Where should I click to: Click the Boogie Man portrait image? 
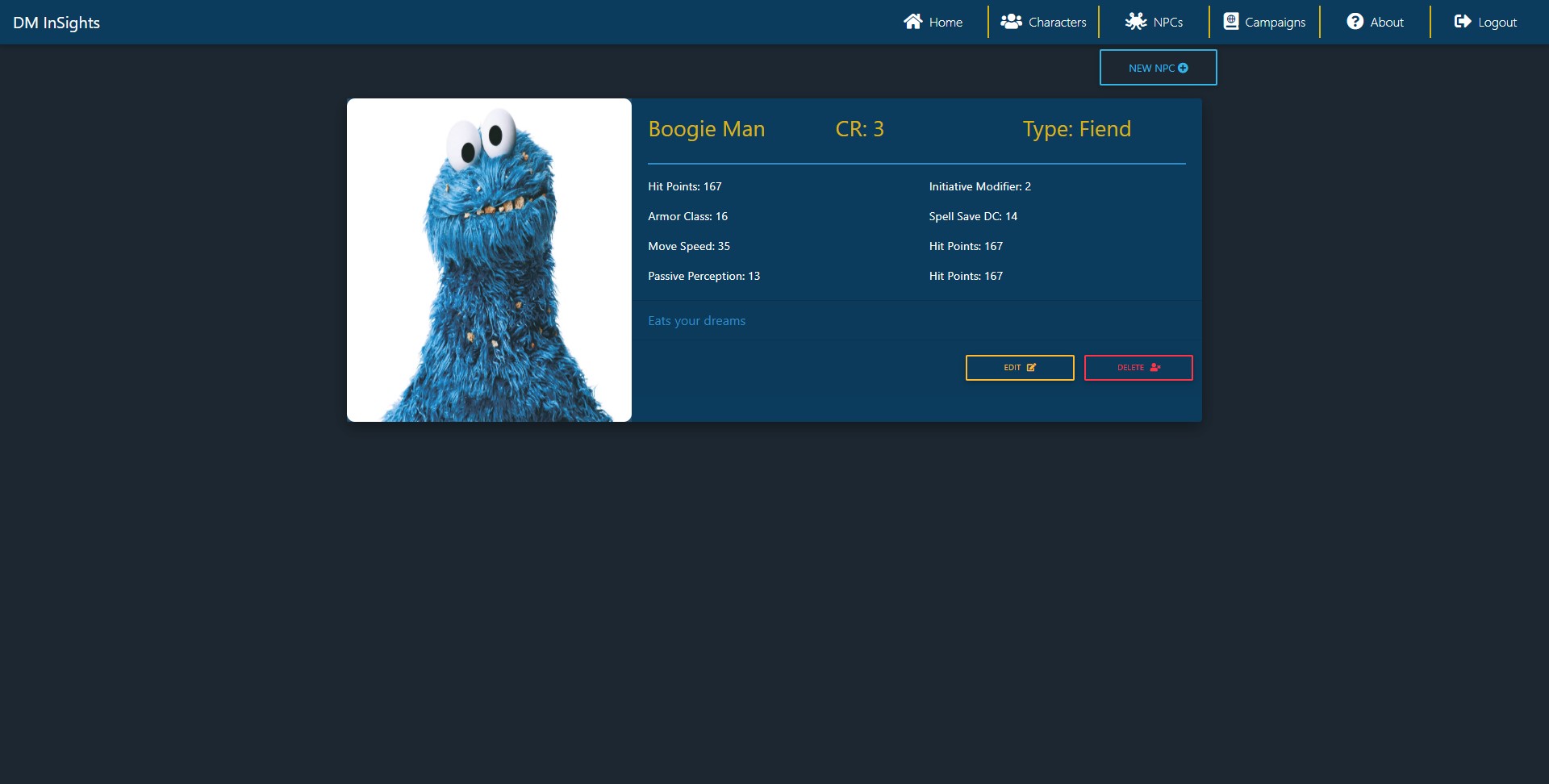coord(489,260)
